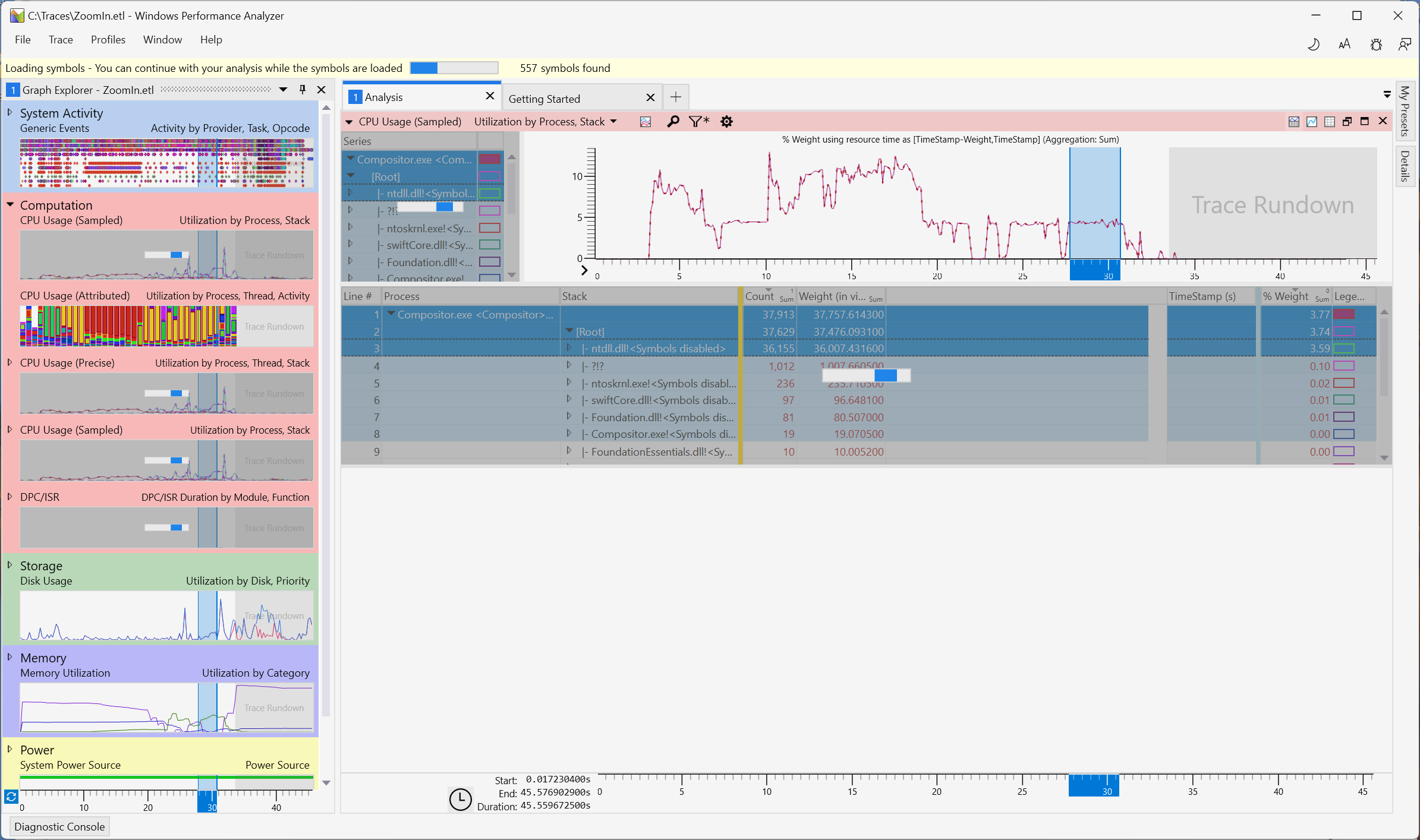Open Utilization by Process, Stack preset dropdown
This screenshot has width=1420, height=840.
613,122
